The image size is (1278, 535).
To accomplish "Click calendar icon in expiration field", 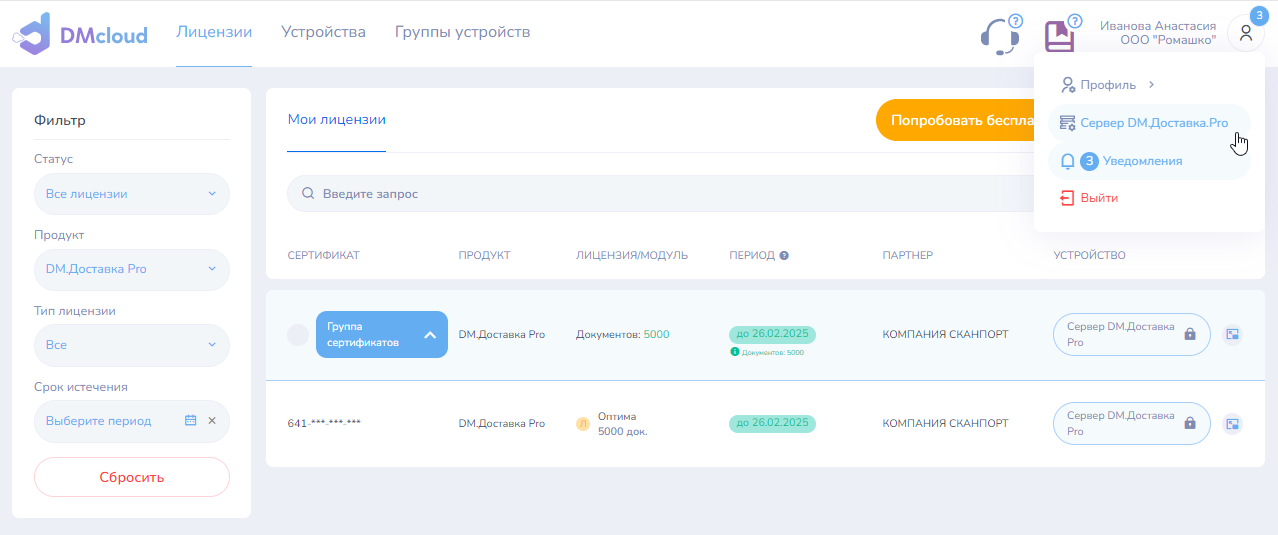I will (190, 421).
